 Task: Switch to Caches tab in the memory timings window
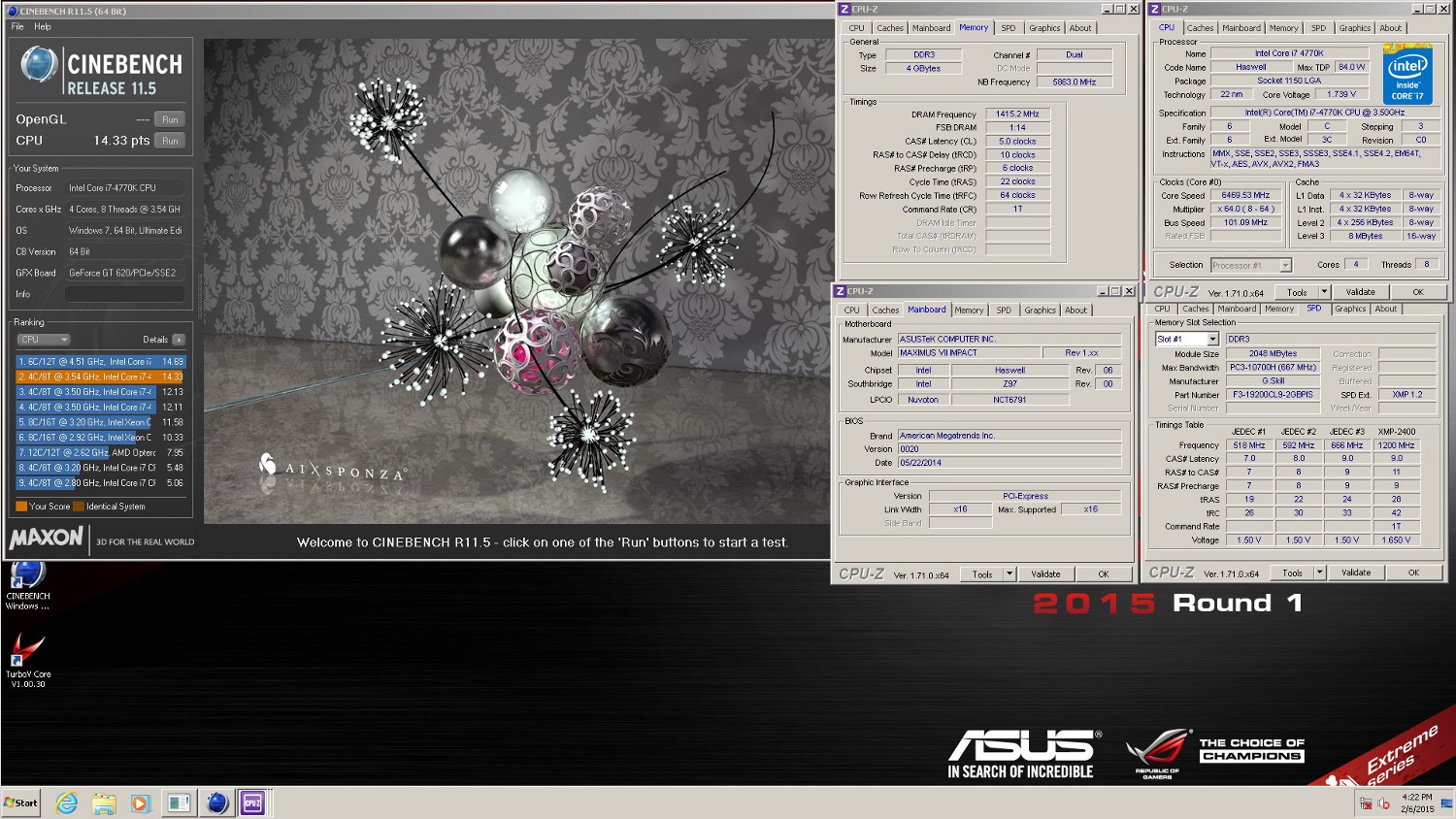click(890, 28)
